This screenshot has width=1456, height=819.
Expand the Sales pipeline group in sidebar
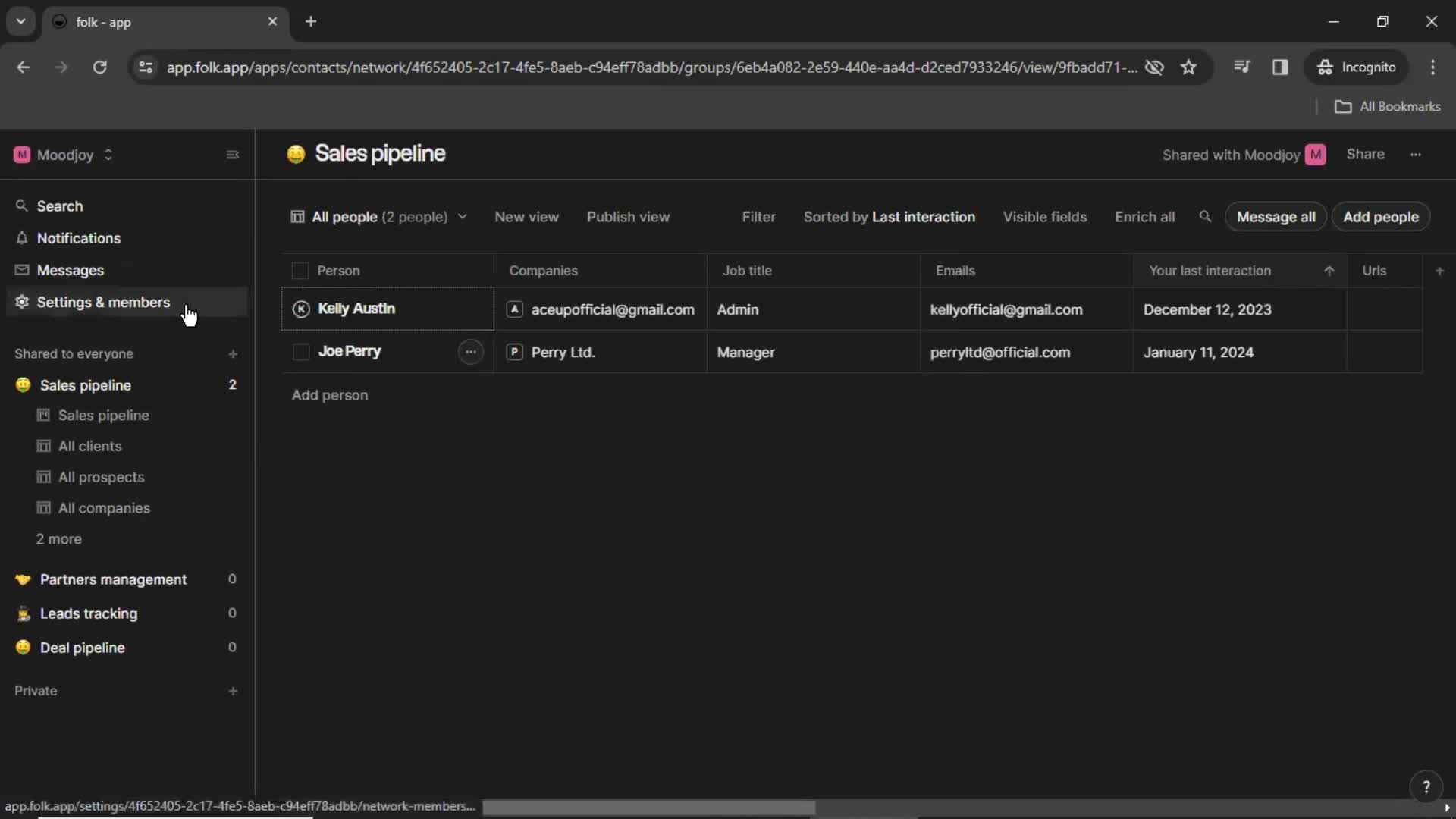click(x=85, y=385)
